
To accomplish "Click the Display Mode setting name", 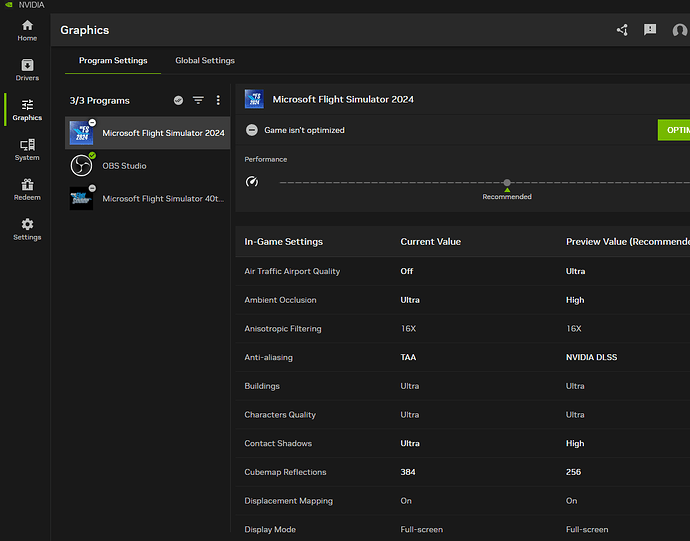I will pyautogui.click(x=270, y=529).
